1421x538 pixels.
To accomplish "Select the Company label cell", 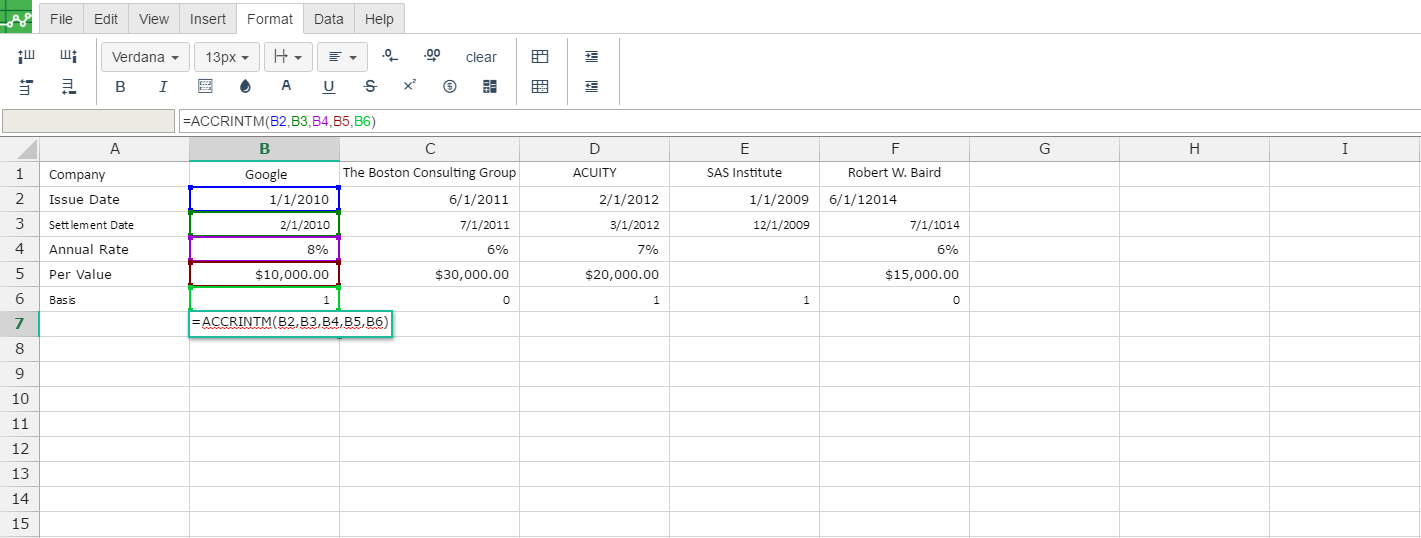I will point(114,174).
